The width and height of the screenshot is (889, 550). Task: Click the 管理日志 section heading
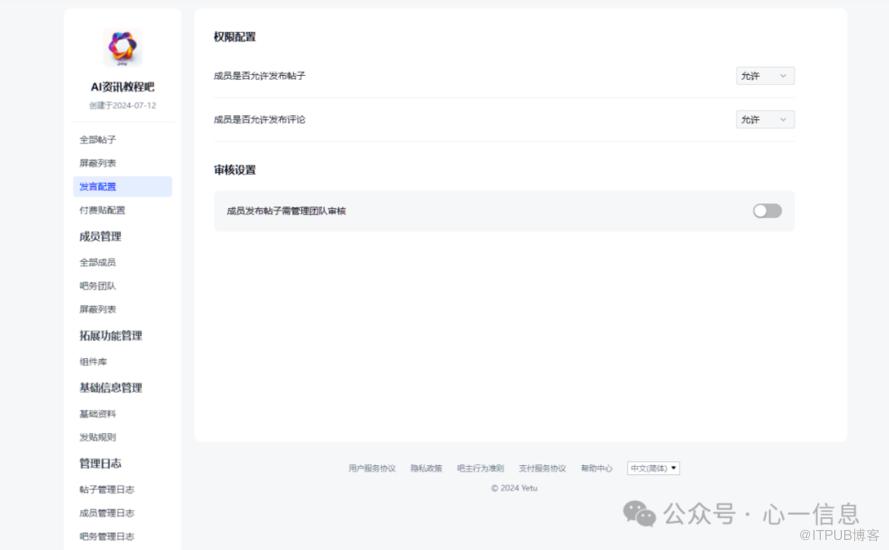point(100,463)
